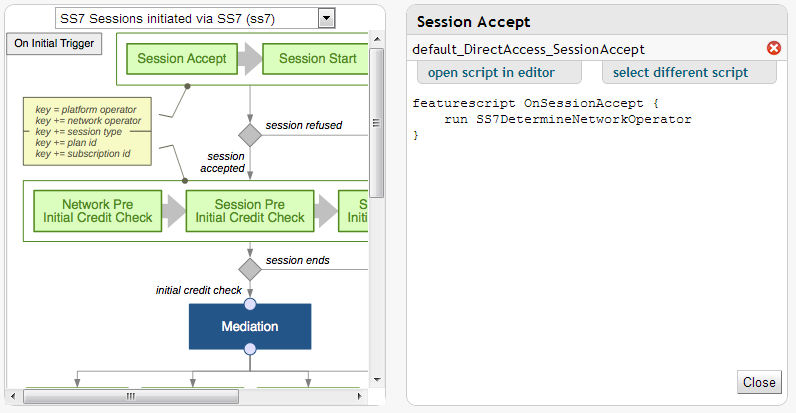The width and height of the screenshot is (796, 413).
Task: Click the arrow after Network Pre Initial Credit Check
Action: point(175,211)
